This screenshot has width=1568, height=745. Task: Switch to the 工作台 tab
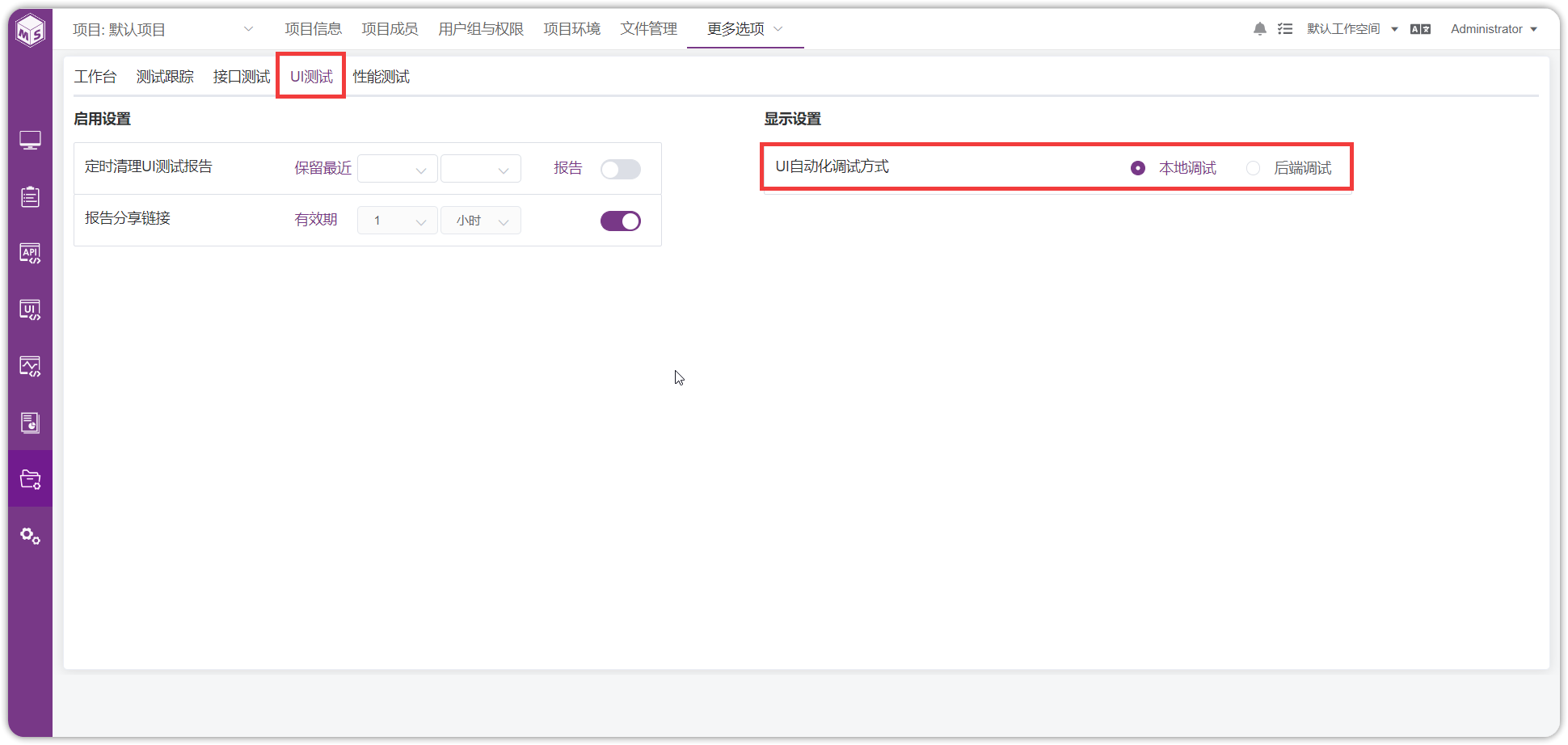95,77
